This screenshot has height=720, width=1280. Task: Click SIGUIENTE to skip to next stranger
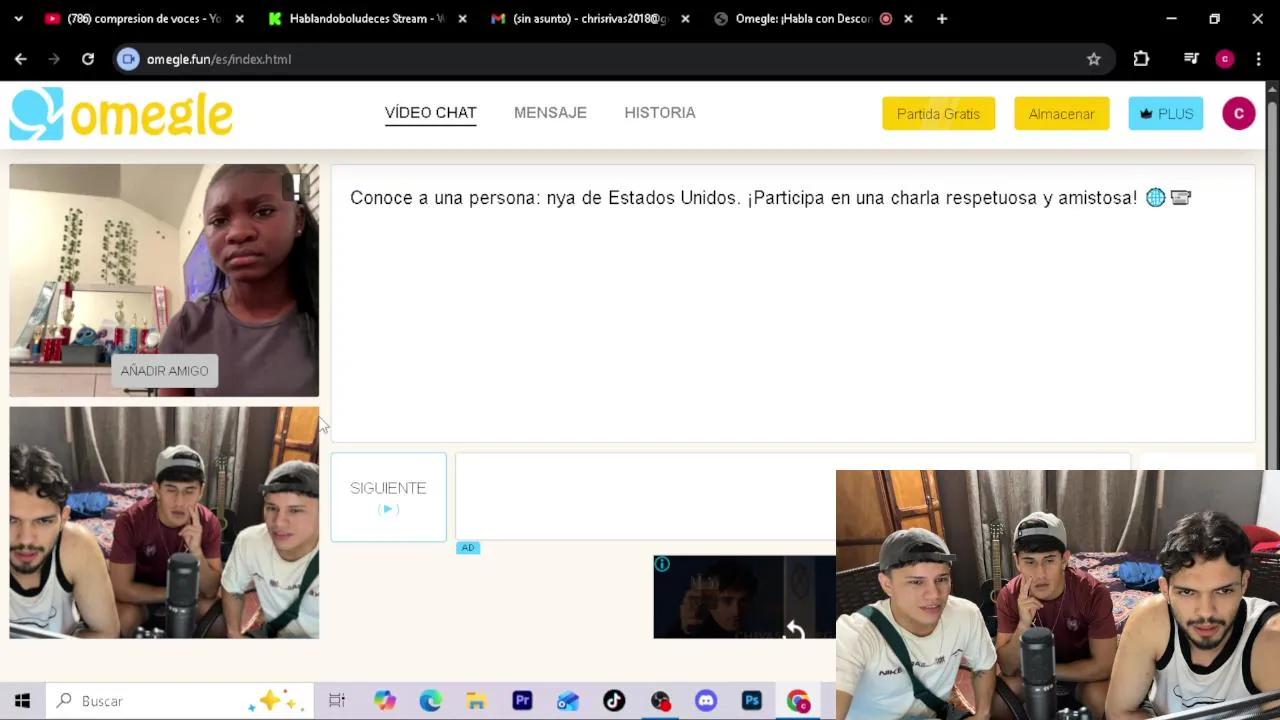coord(388,497)
